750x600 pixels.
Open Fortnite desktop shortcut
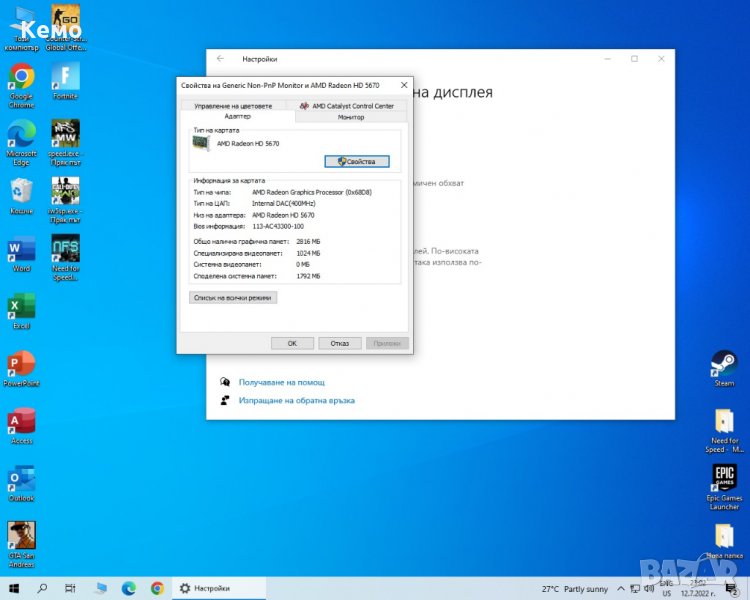click(x=65, y=77)
